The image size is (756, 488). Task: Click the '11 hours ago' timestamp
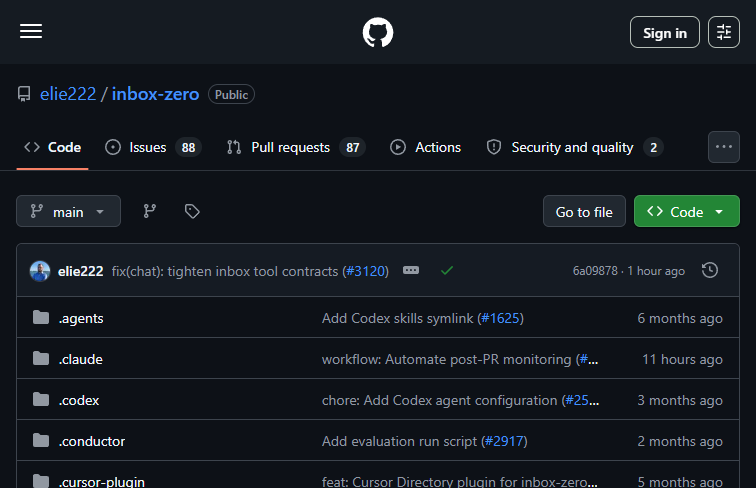pyautogui.click(x=682, y=359)
